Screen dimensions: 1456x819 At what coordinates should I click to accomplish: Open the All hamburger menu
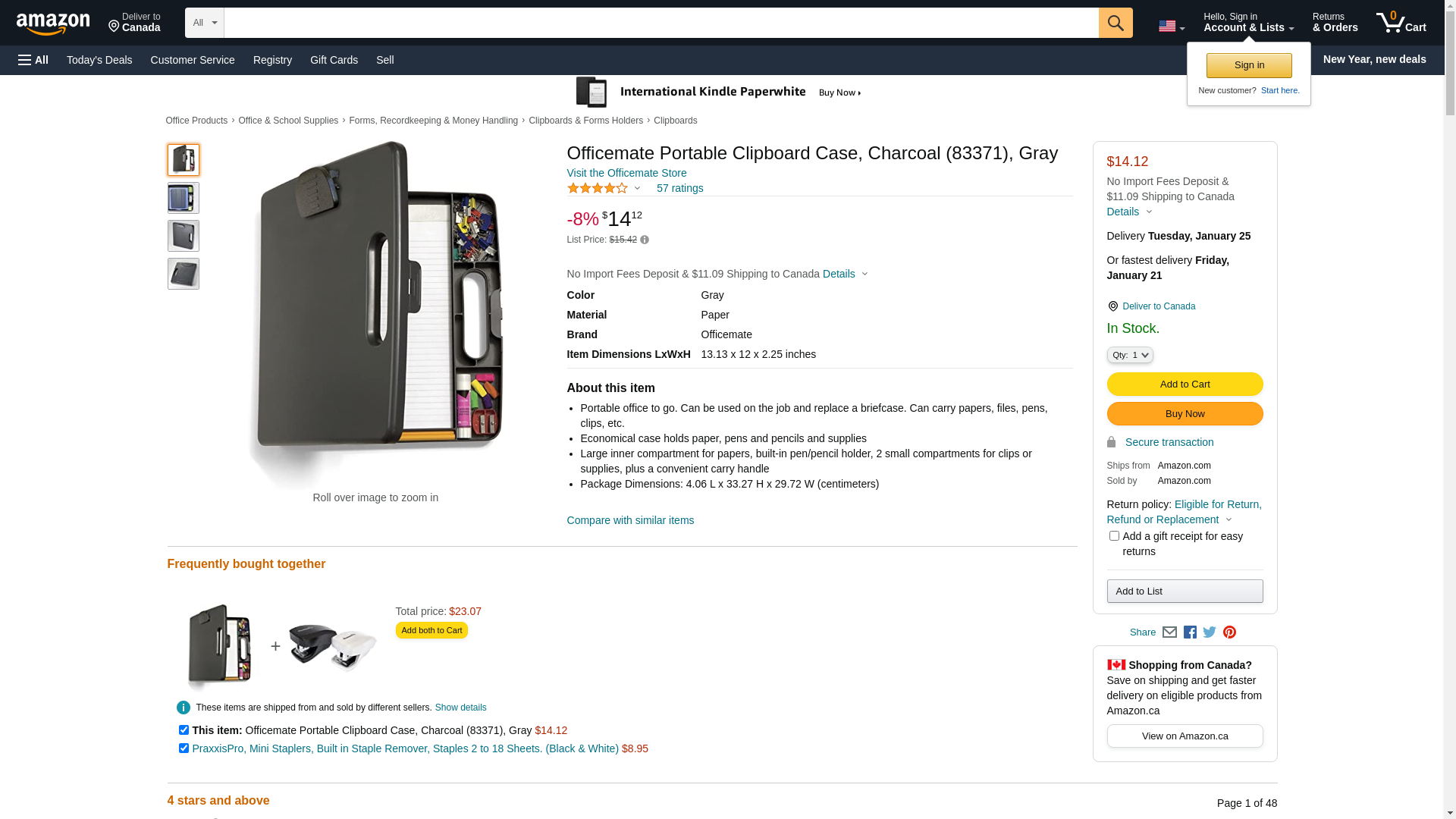[33, 60]
